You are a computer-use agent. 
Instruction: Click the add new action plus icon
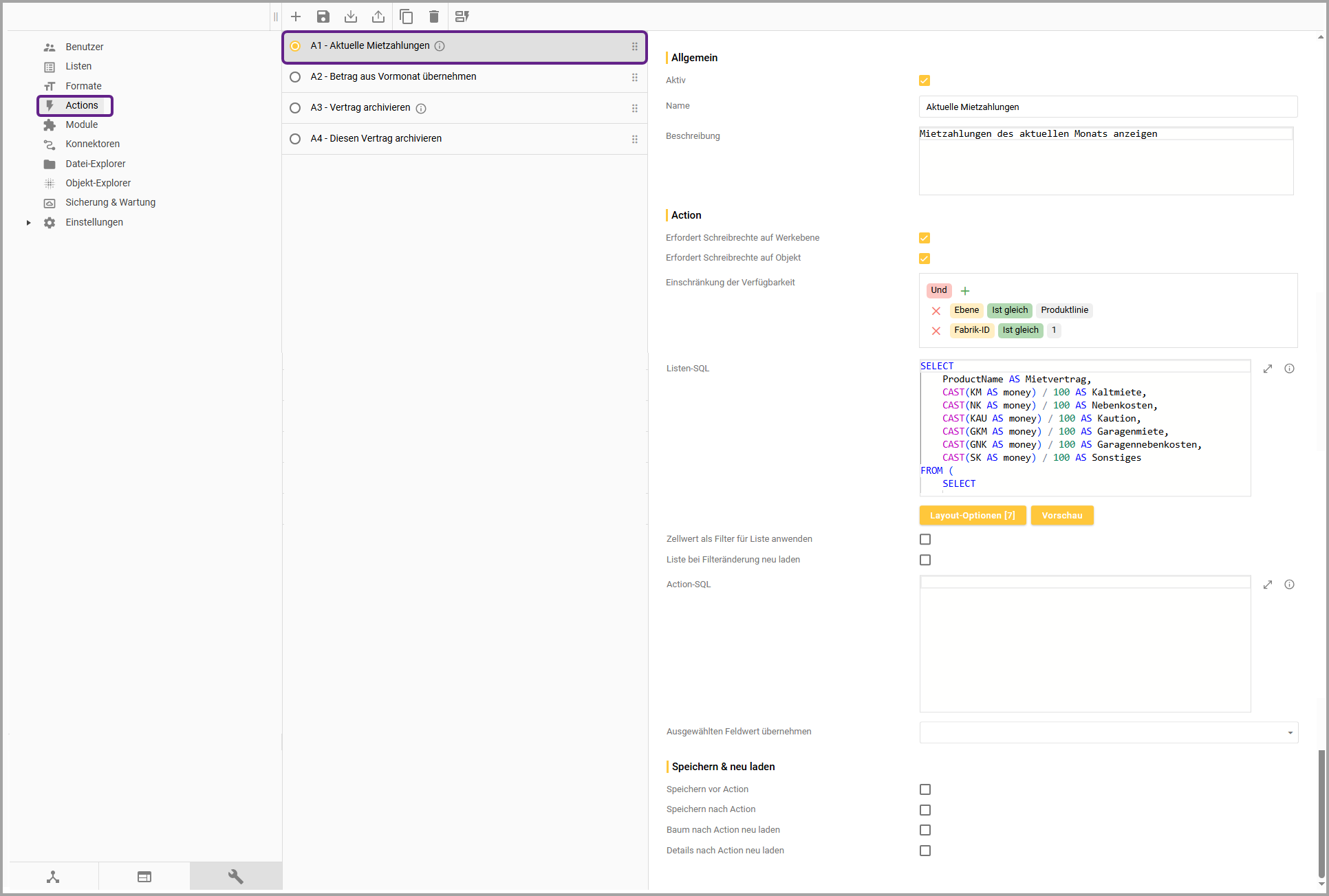coord(296,17)
